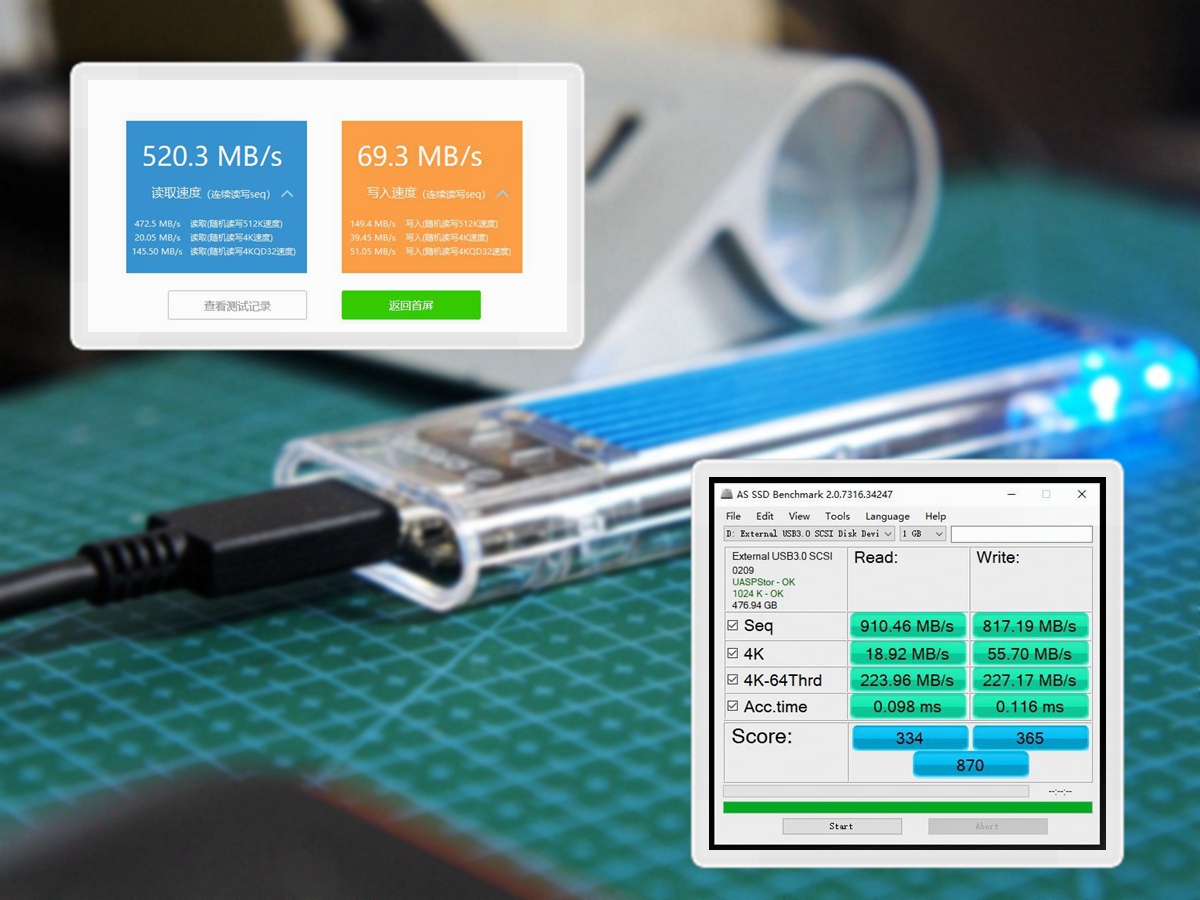Open the View menu
The height and width of the screenshot is (900, 1200).
[799, 516]
